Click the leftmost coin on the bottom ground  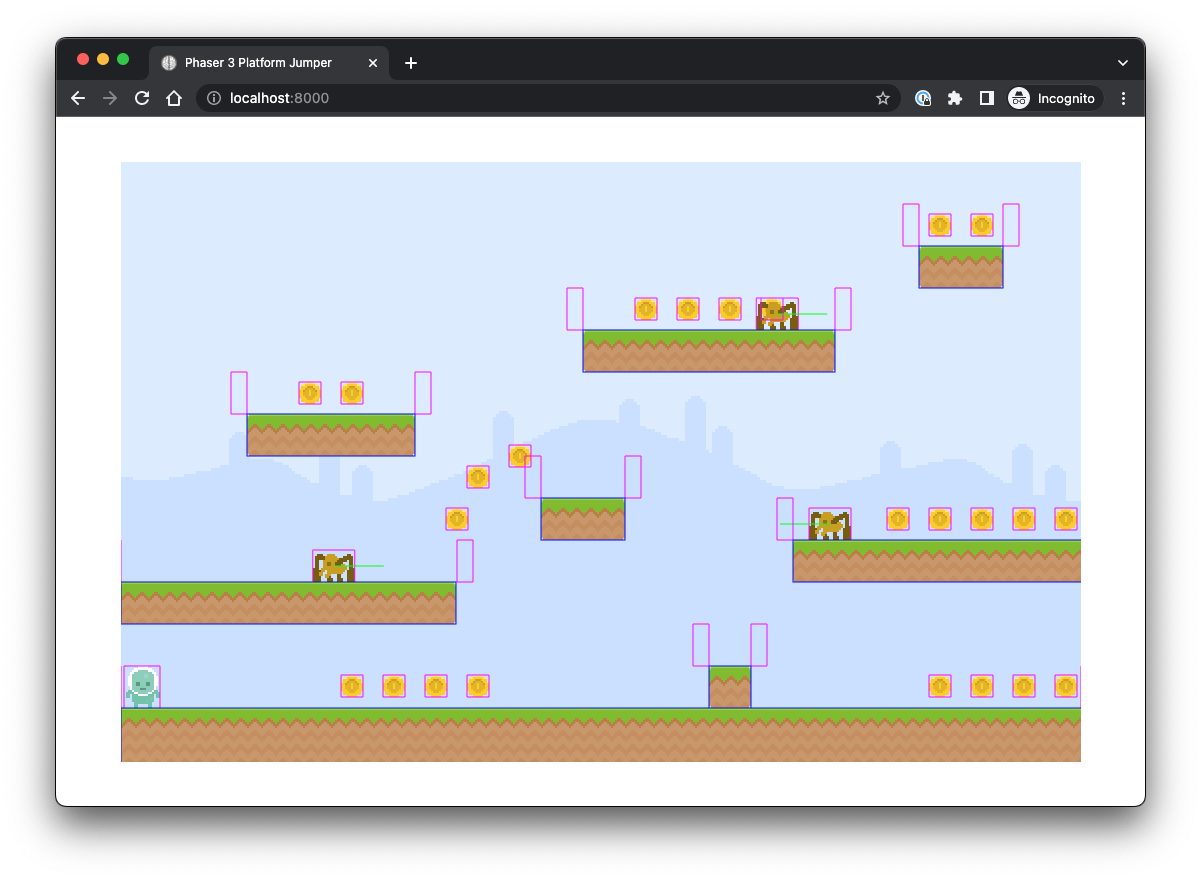(x=351, y=686)
